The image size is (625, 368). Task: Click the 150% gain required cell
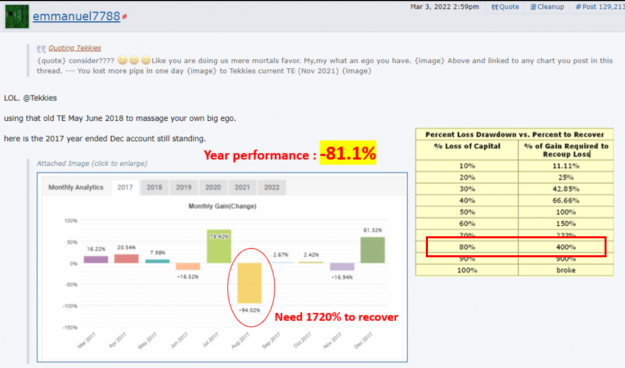point(566,224)
